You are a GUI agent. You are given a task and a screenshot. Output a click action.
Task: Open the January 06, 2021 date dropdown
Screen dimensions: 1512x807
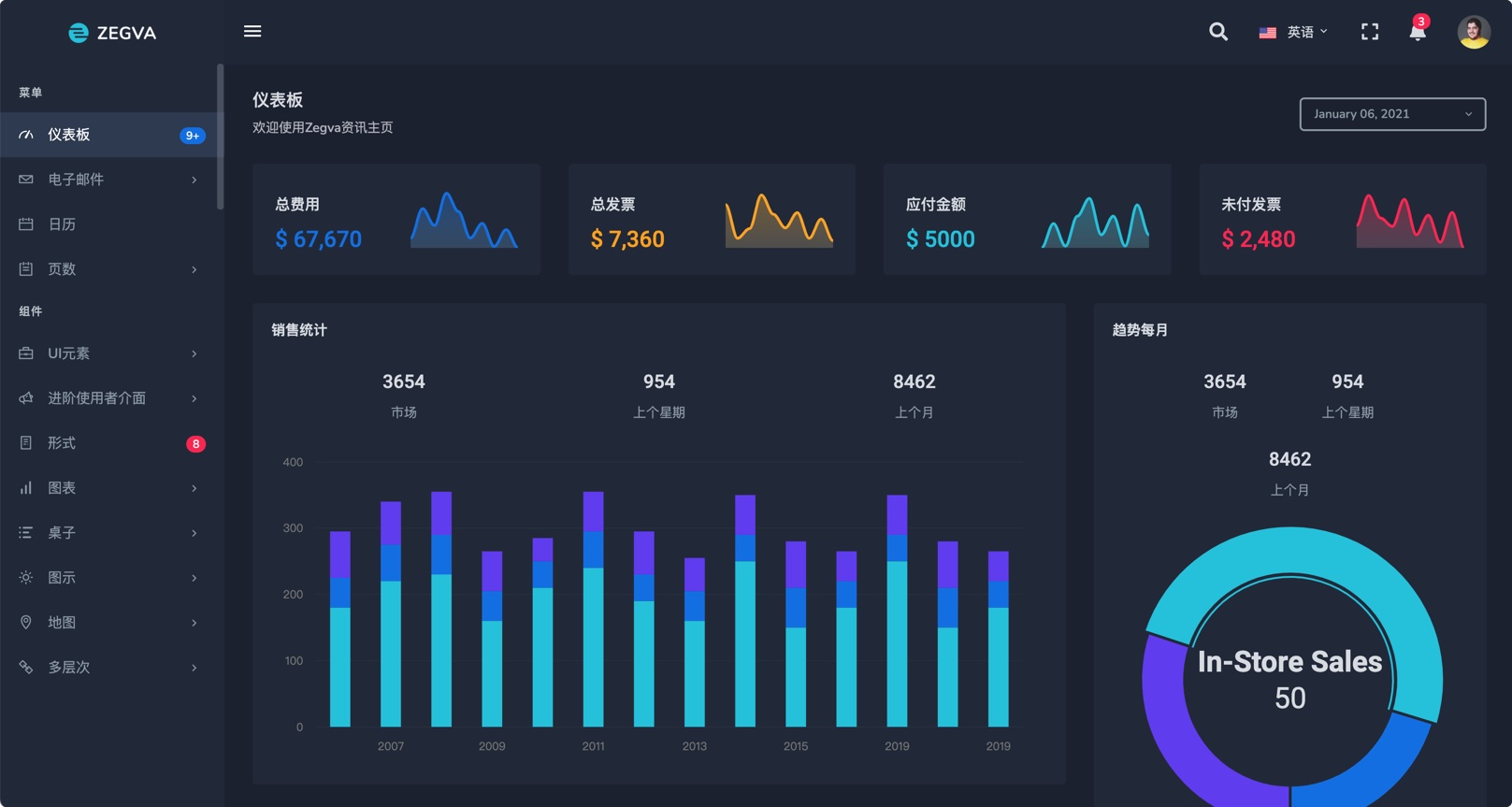click(x=1392, y=114)
